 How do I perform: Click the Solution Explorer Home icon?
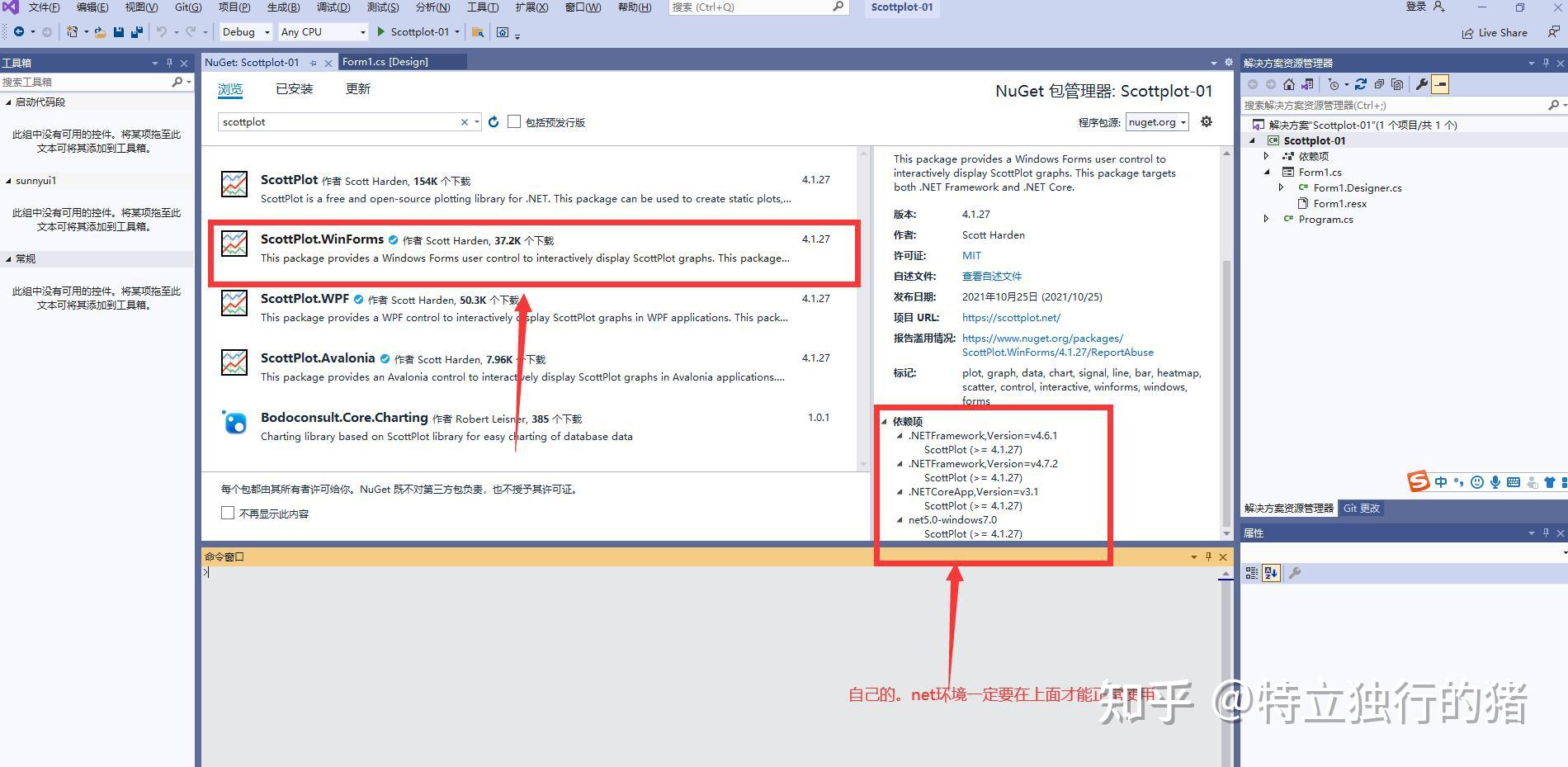click(1290, 83)
